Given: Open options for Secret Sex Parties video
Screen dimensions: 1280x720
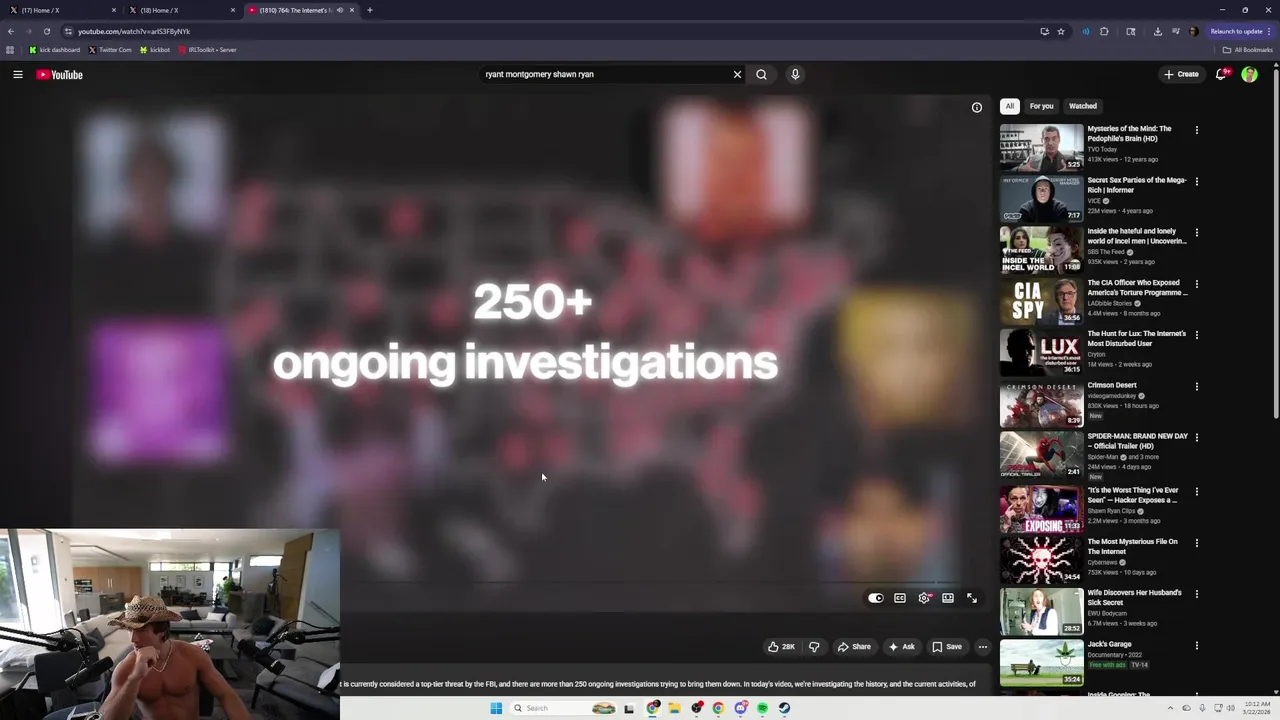Looking at the screenshot, I should pyautogui.click(x=1196, y=181).
